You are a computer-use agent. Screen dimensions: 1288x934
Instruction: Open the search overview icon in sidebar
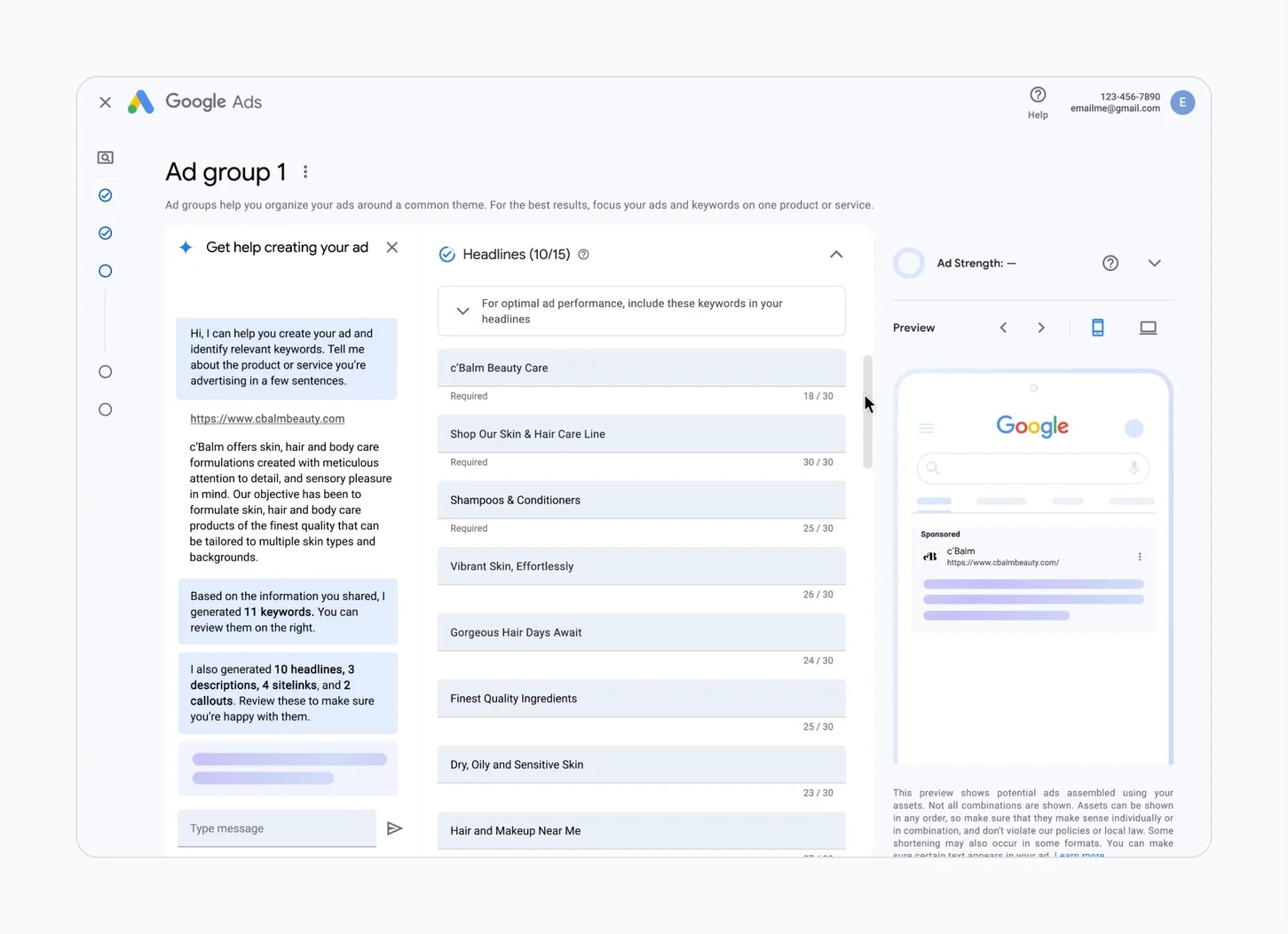click(106, 158)
